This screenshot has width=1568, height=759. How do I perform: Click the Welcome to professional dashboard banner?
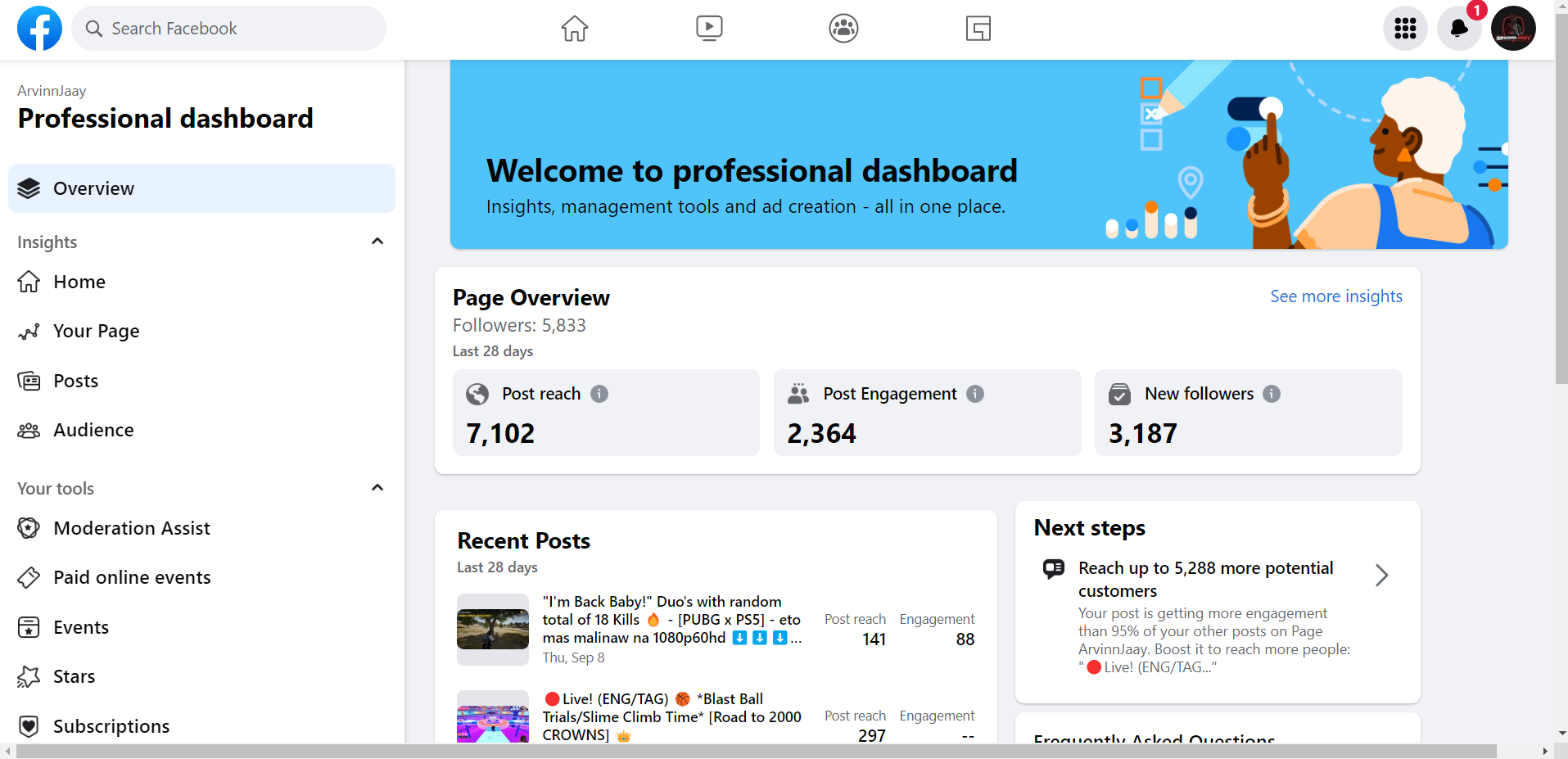click(x=978, y=155)
